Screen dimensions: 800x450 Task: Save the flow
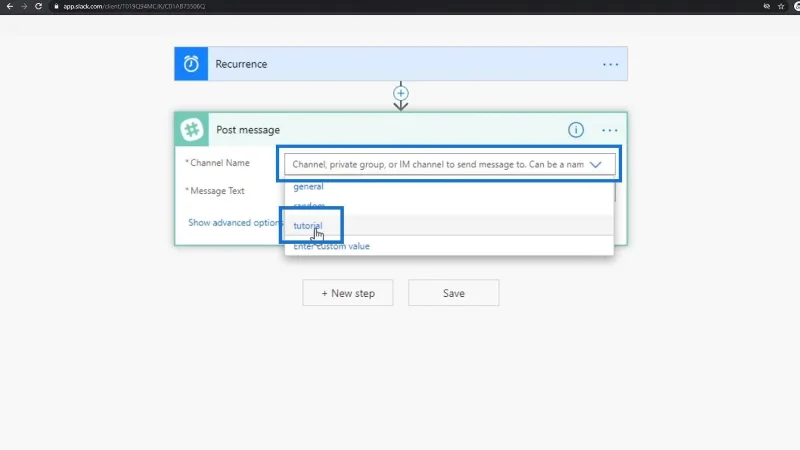(x=454, y=293)
